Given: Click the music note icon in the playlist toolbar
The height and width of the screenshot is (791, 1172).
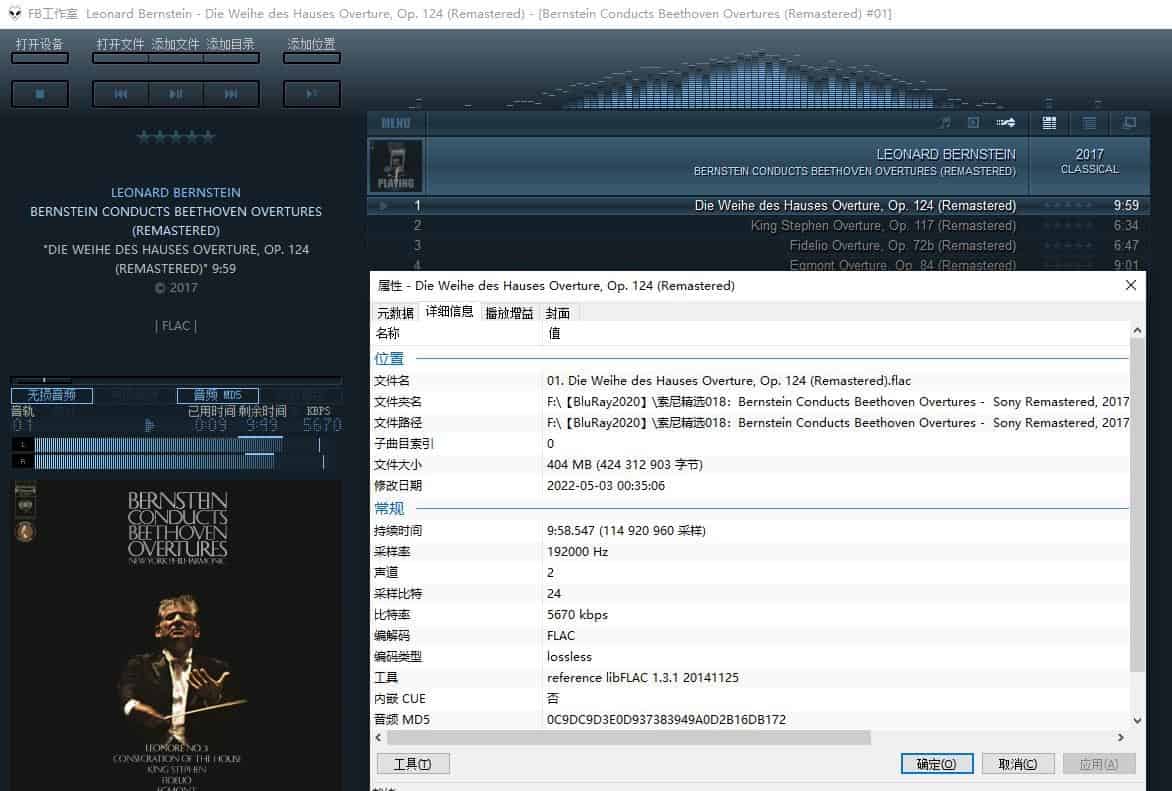Looking at the screenshot, I should [x=945, y=123].
